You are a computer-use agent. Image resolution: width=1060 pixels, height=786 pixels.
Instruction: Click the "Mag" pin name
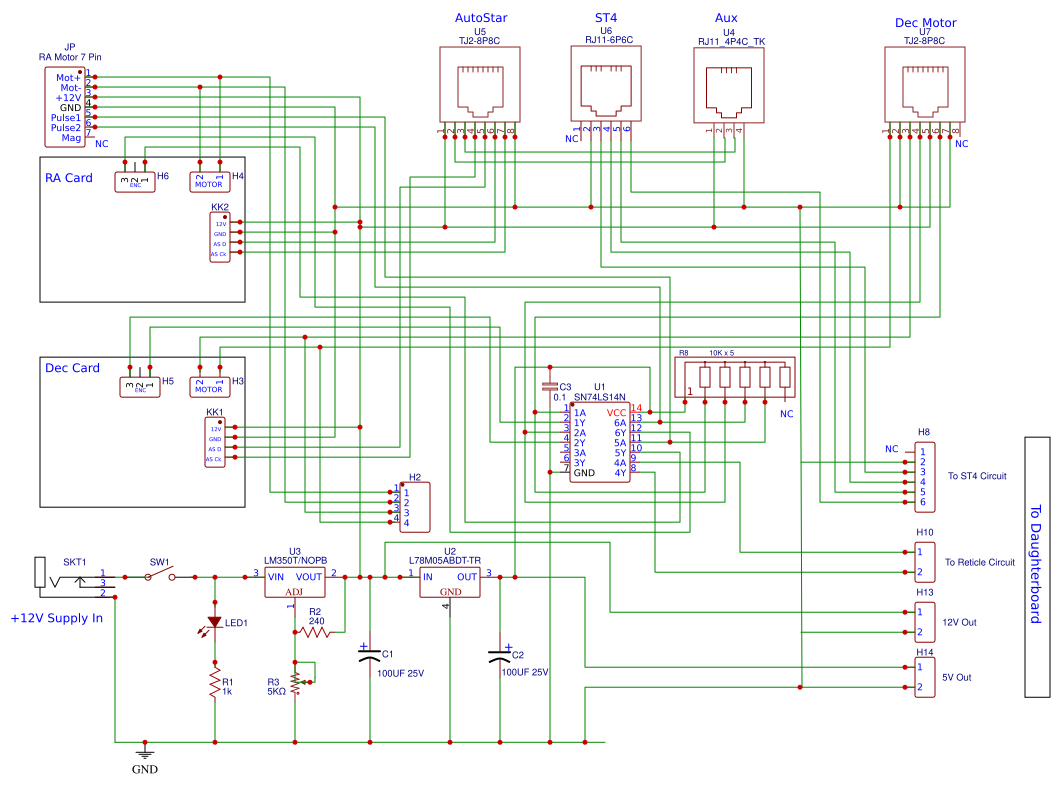coord(71,138)
